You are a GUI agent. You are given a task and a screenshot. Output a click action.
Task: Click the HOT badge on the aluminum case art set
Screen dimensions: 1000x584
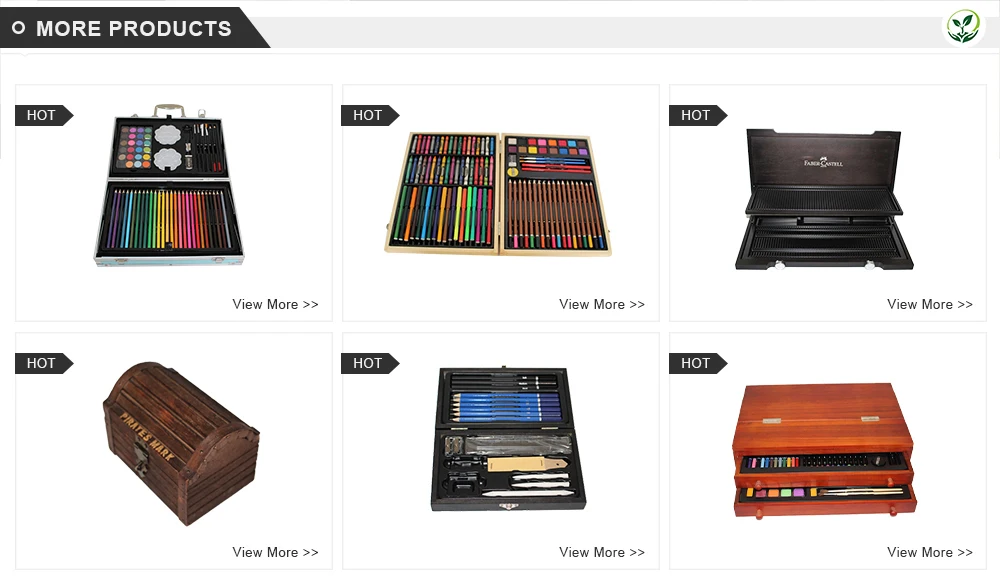pyautogui.click(x=44, y=115)
